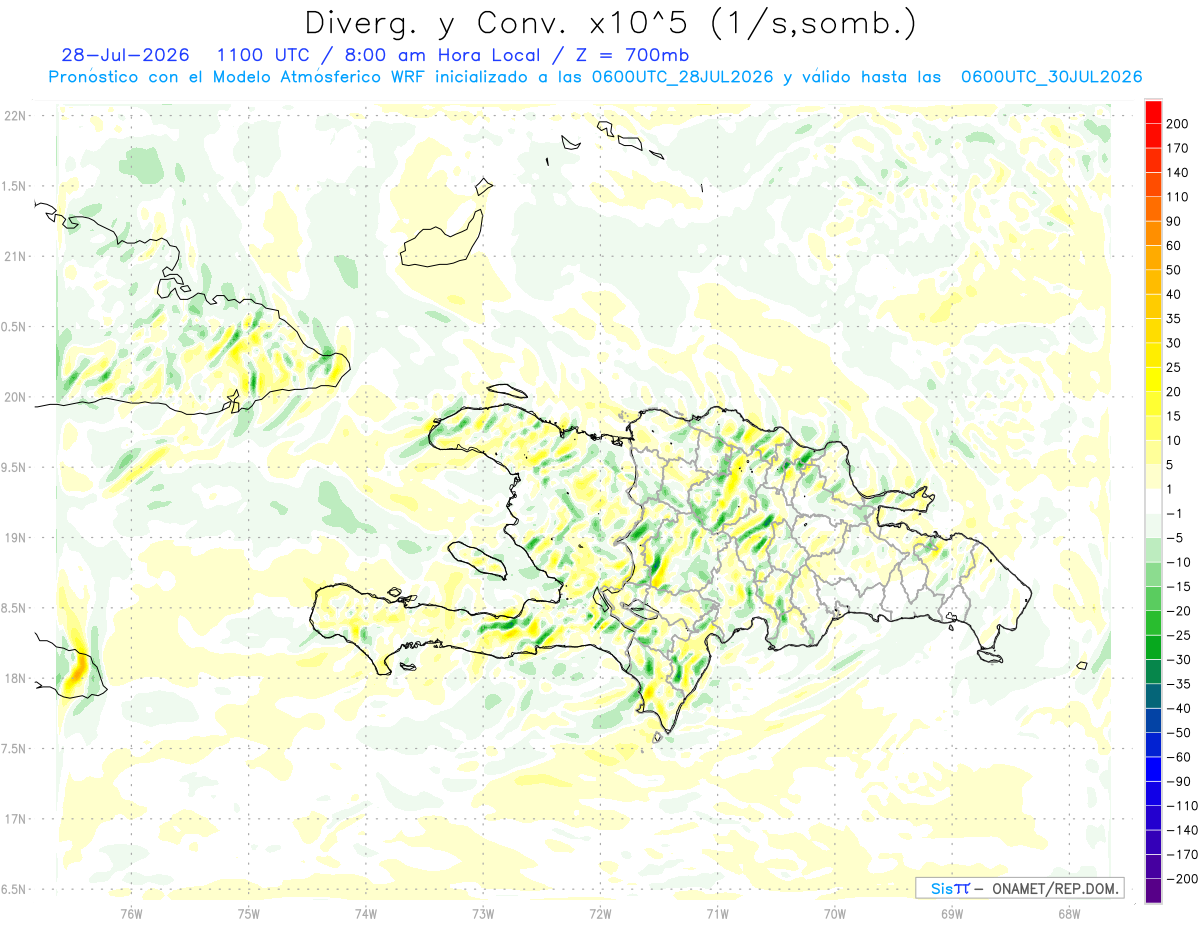
Task: Select the 20N latitude axis label
Action: pos(17,397)
